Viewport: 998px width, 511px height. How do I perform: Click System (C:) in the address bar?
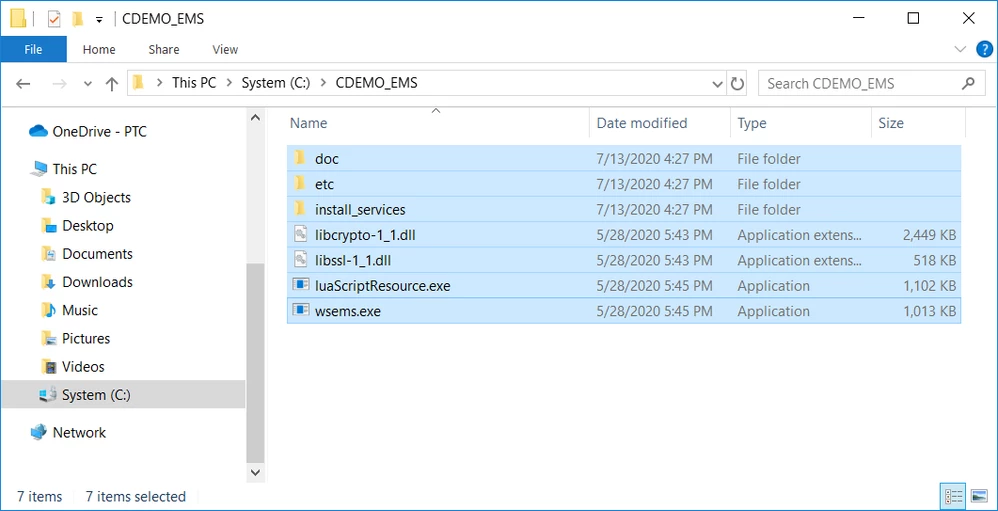[275, 83]
